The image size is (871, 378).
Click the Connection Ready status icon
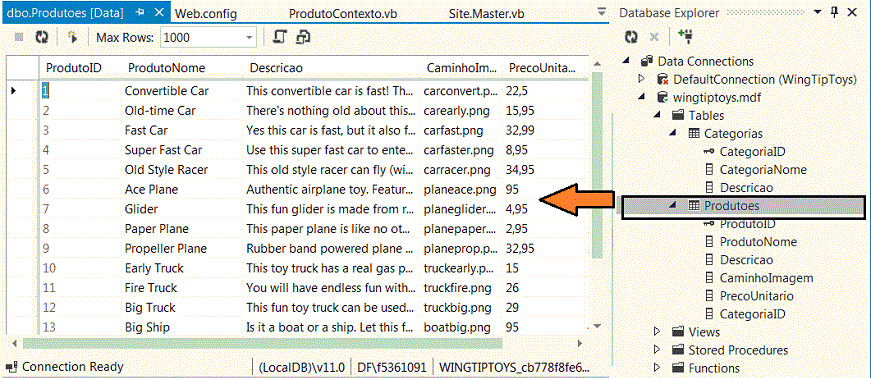12,366
